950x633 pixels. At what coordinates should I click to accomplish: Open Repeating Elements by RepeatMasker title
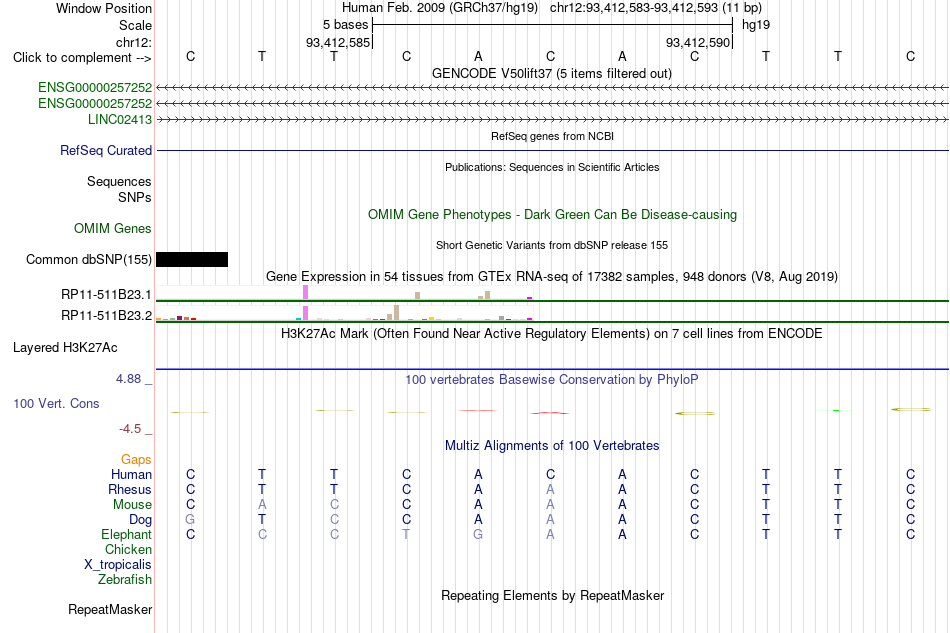tap(552, 595)
